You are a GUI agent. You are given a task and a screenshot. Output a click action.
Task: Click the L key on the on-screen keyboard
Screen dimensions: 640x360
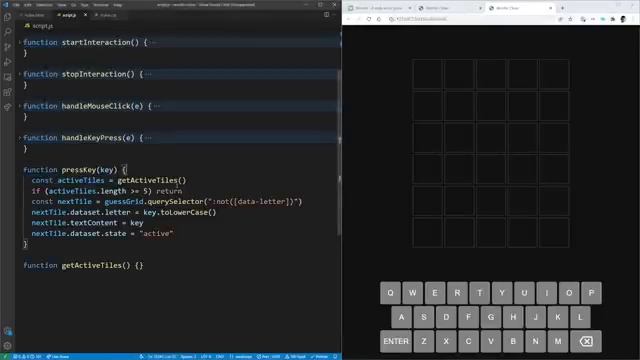click(x=580, y=317)
